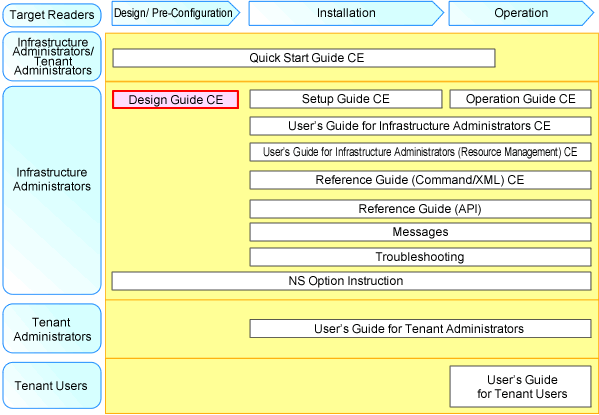Screen dimensions: 599x415
Task: Select the Tenant Administrators reader label
Action: coord(52,329)
